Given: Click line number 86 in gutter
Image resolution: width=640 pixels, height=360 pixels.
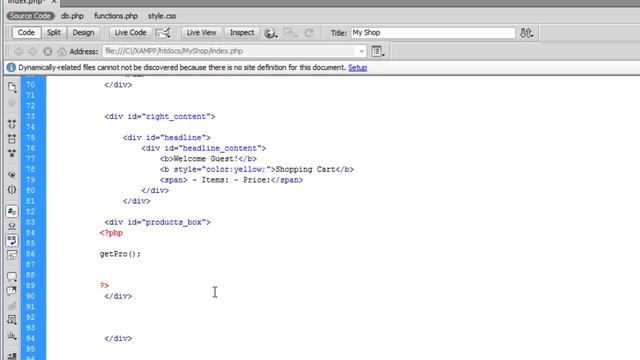Looking at the screenshot, I should pyautogui.click(x=31, y=254).
